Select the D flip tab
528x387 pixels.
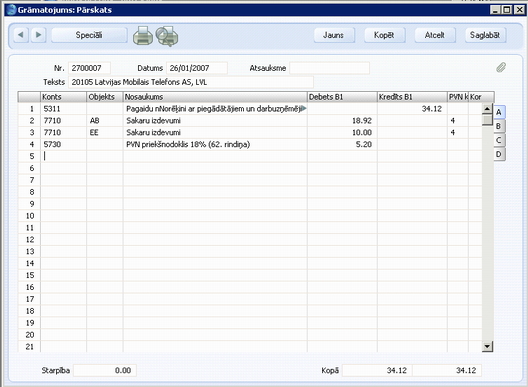(x=499, y=154)
